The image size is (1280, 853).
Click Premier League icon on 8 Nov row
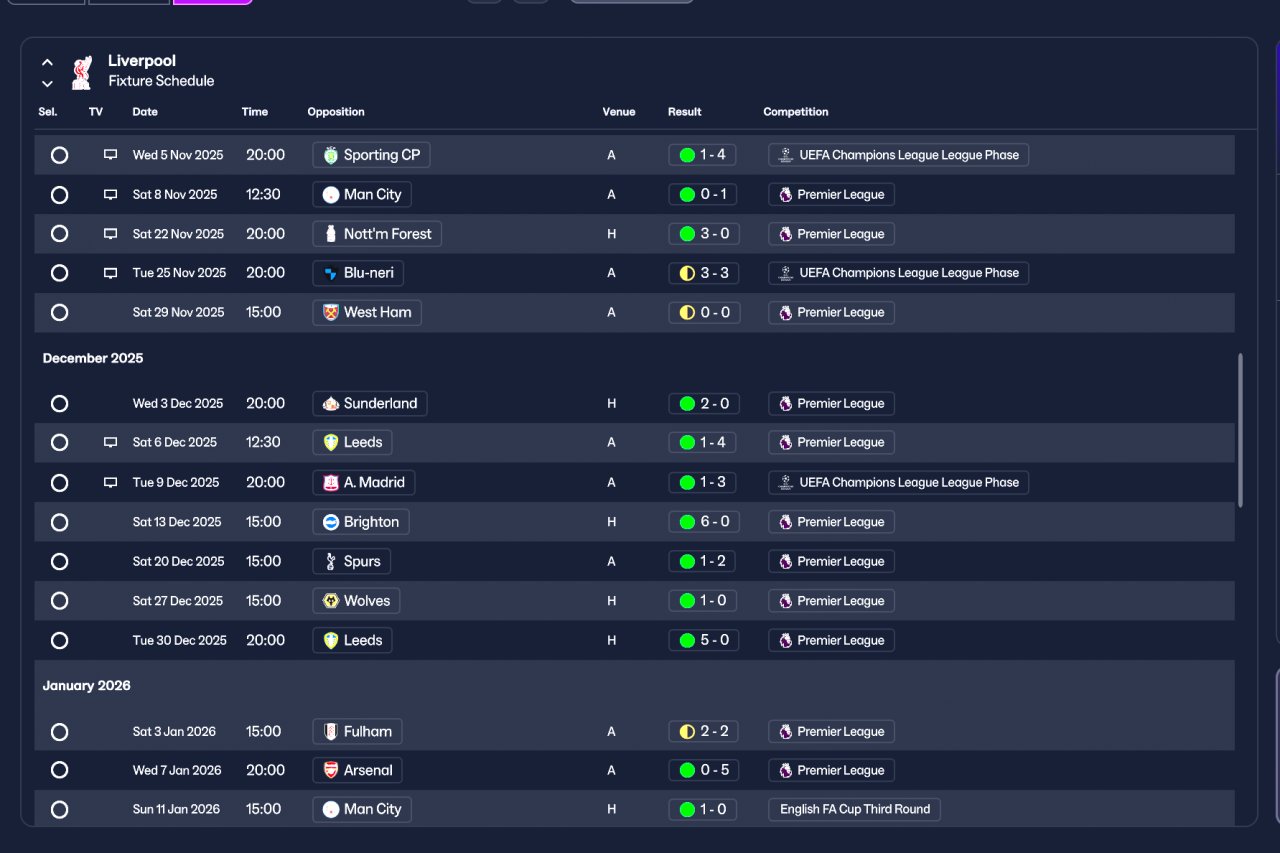[x=786, y=194]
